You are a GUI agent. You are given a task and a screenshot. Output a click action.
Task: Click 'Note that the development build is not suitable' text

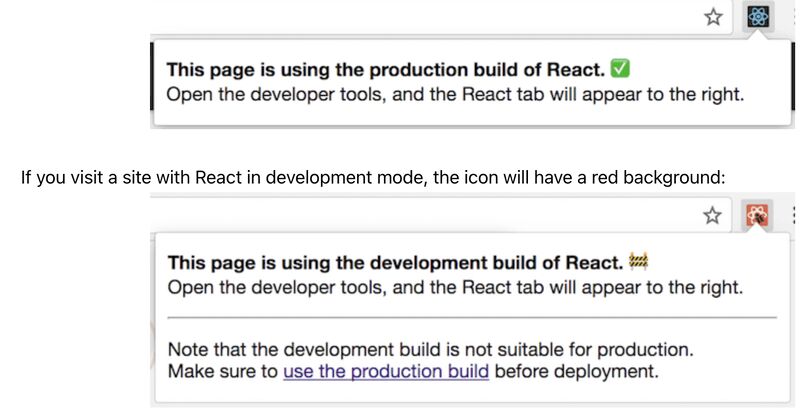coord(431,349)
